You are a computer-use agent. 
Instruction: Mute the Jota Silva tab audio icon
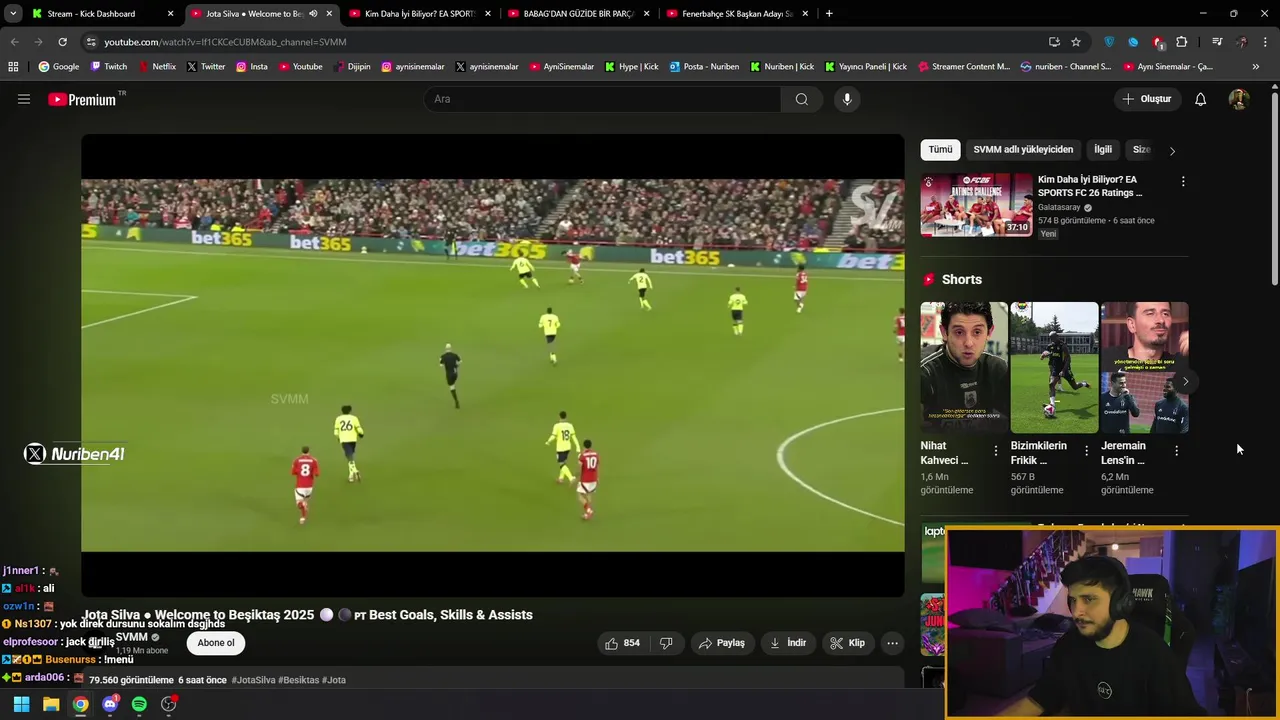313,14
